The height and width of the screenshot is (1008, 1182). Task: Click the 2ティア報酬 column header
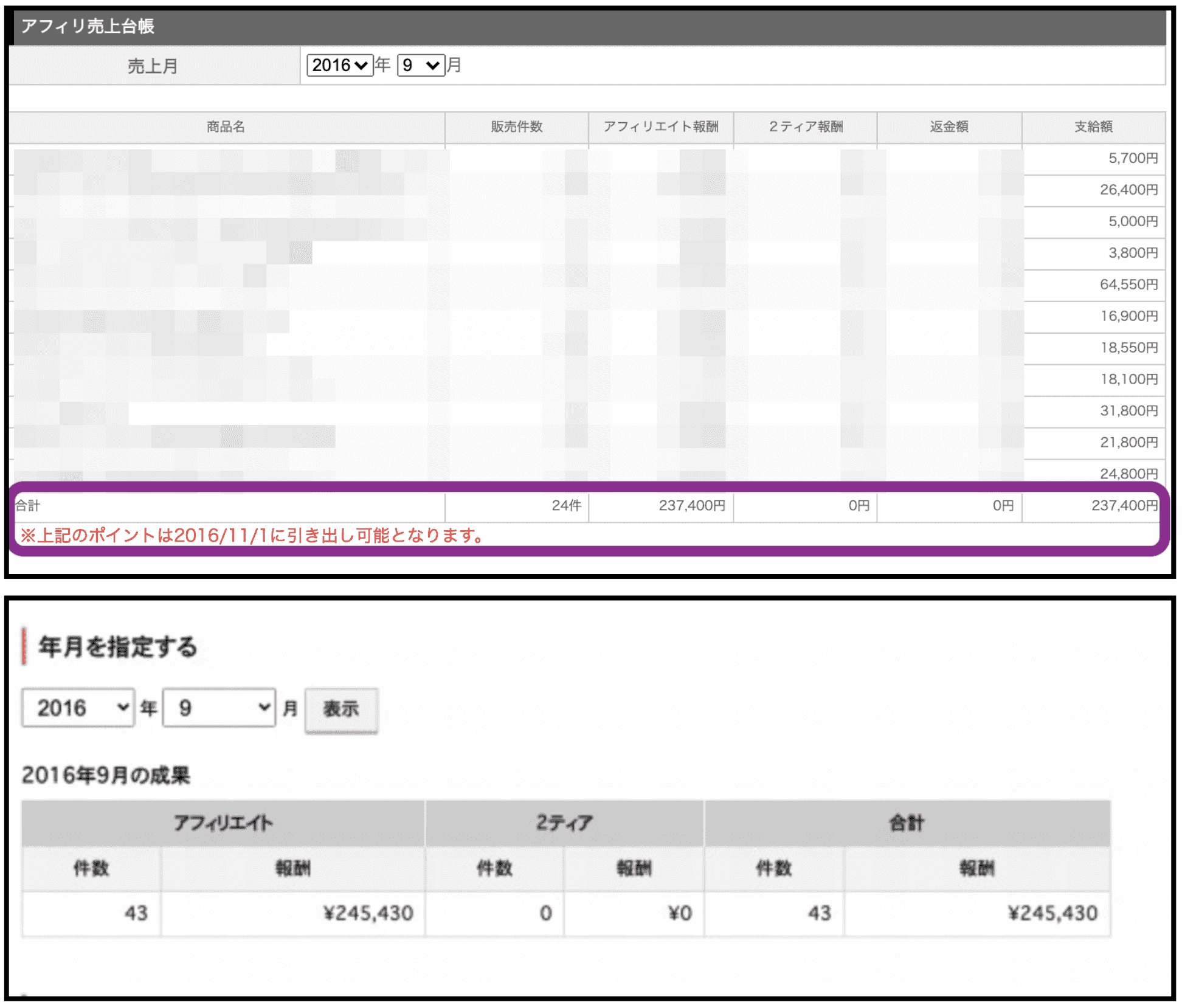(x=805, y=127)
